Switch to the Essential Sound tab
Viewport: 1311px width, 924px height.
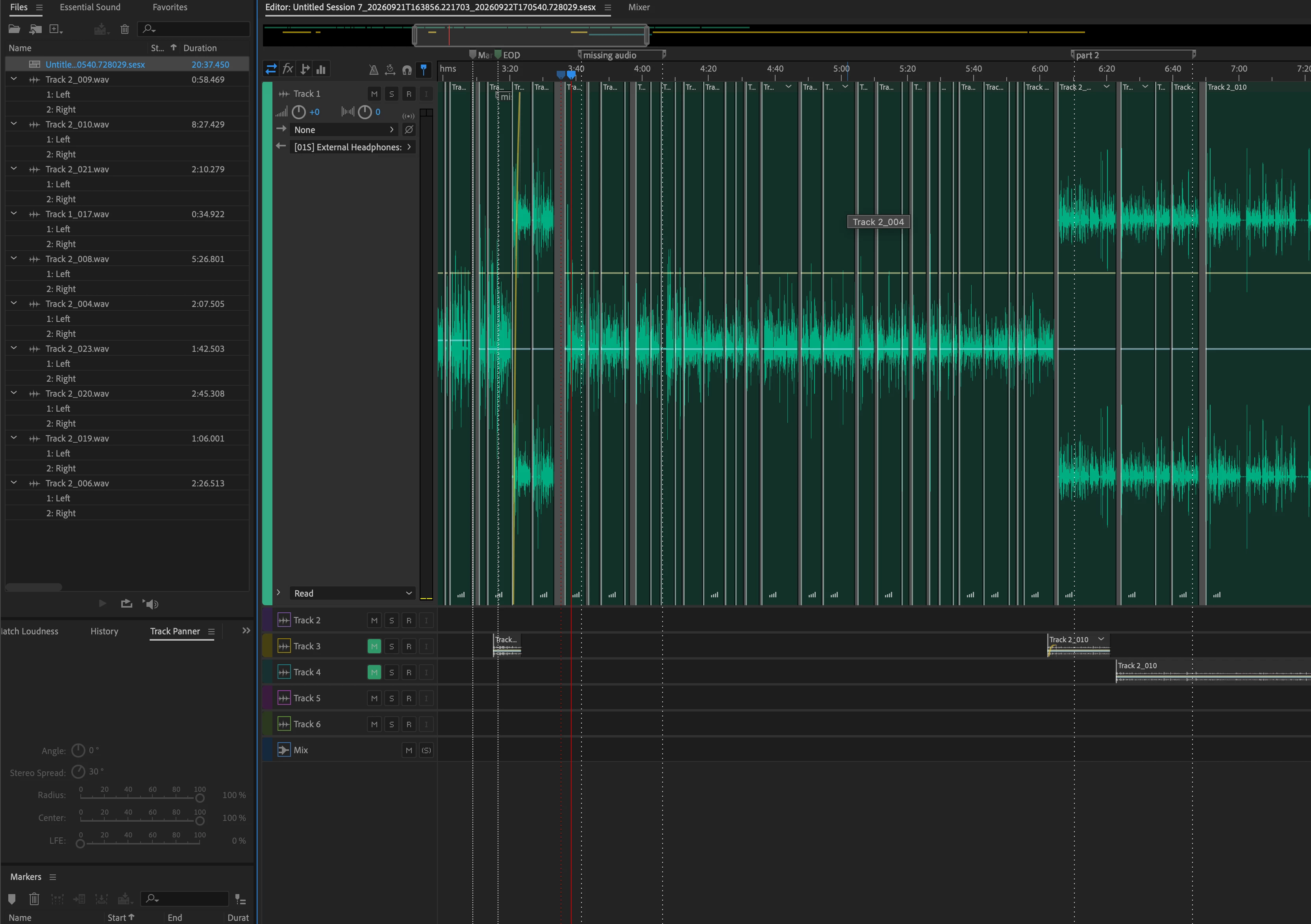90,7
